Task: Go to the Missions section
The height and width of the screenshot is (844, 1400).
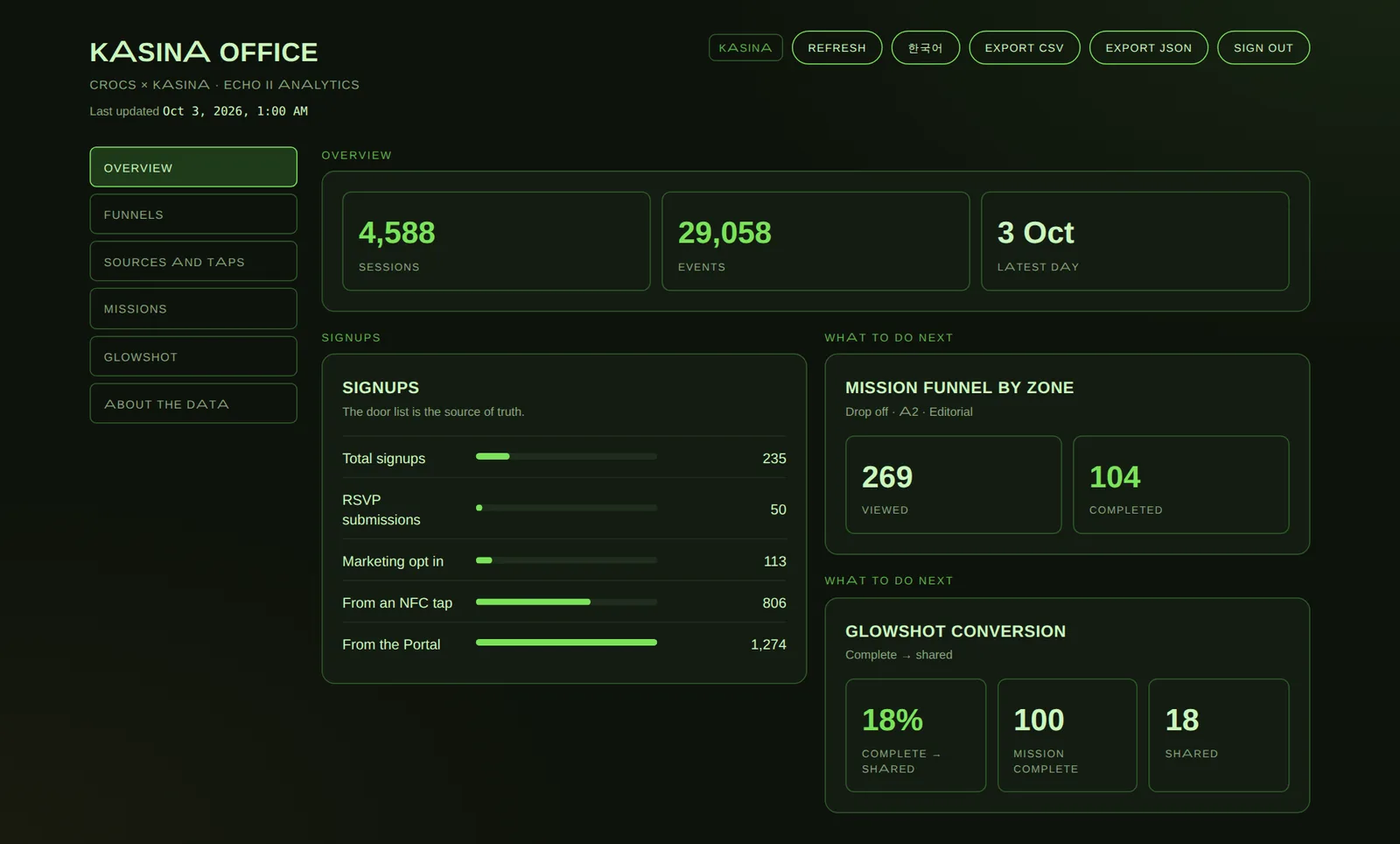Action: (193, 309)
